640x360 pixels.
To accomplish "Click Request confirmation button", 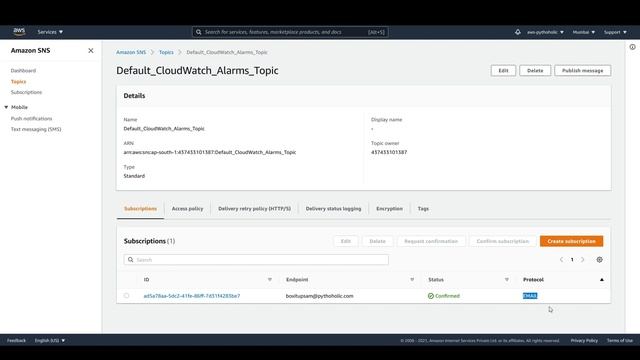I will 431,241.
